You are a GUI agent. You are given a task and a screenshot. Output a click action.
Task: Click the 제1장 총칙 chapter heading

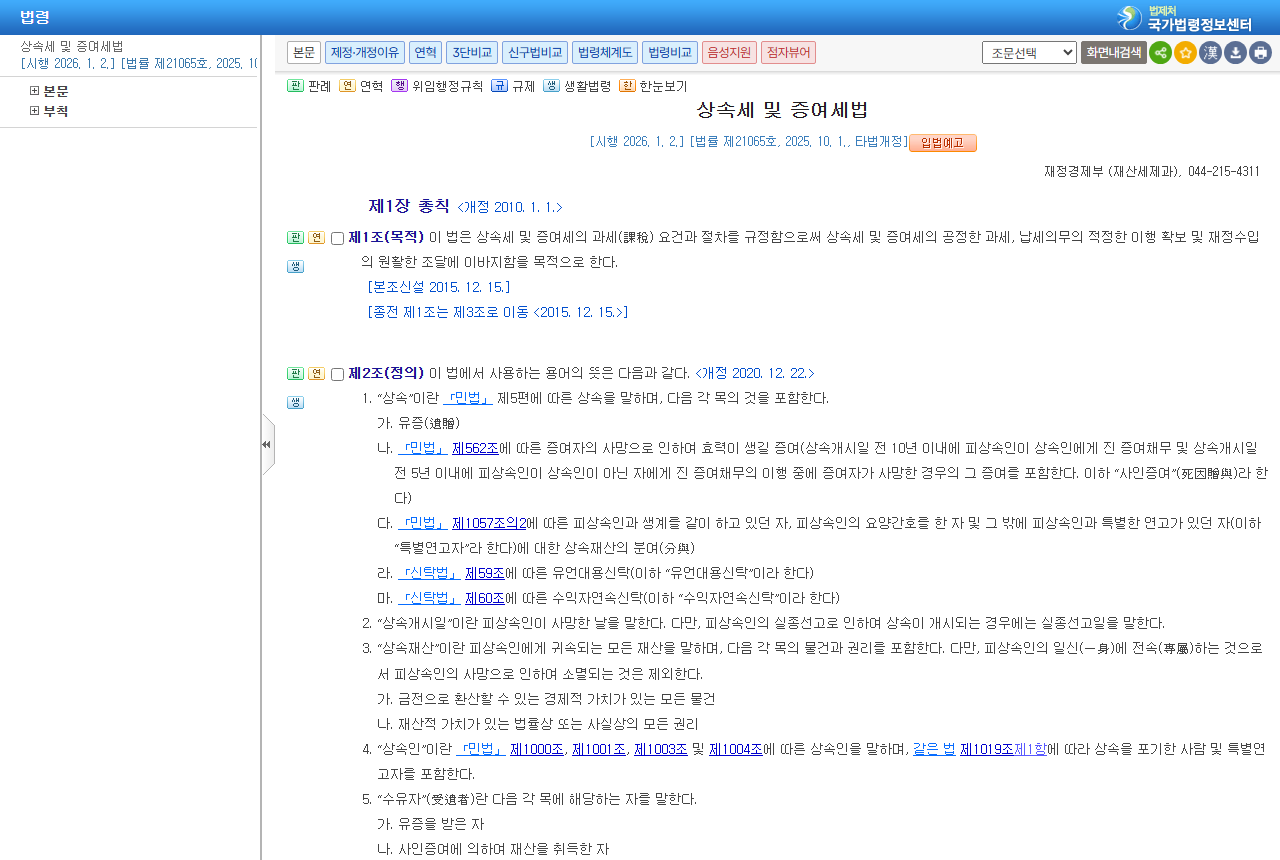pyautogui.click(x=409, y=206)
